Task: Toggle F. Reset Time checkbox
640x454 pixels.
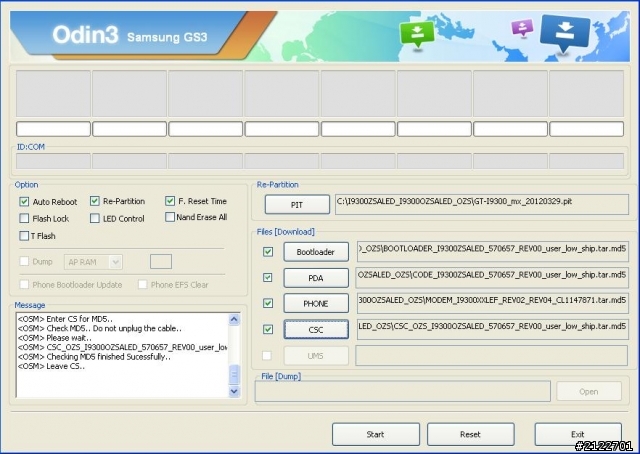Action: [170, 201]
